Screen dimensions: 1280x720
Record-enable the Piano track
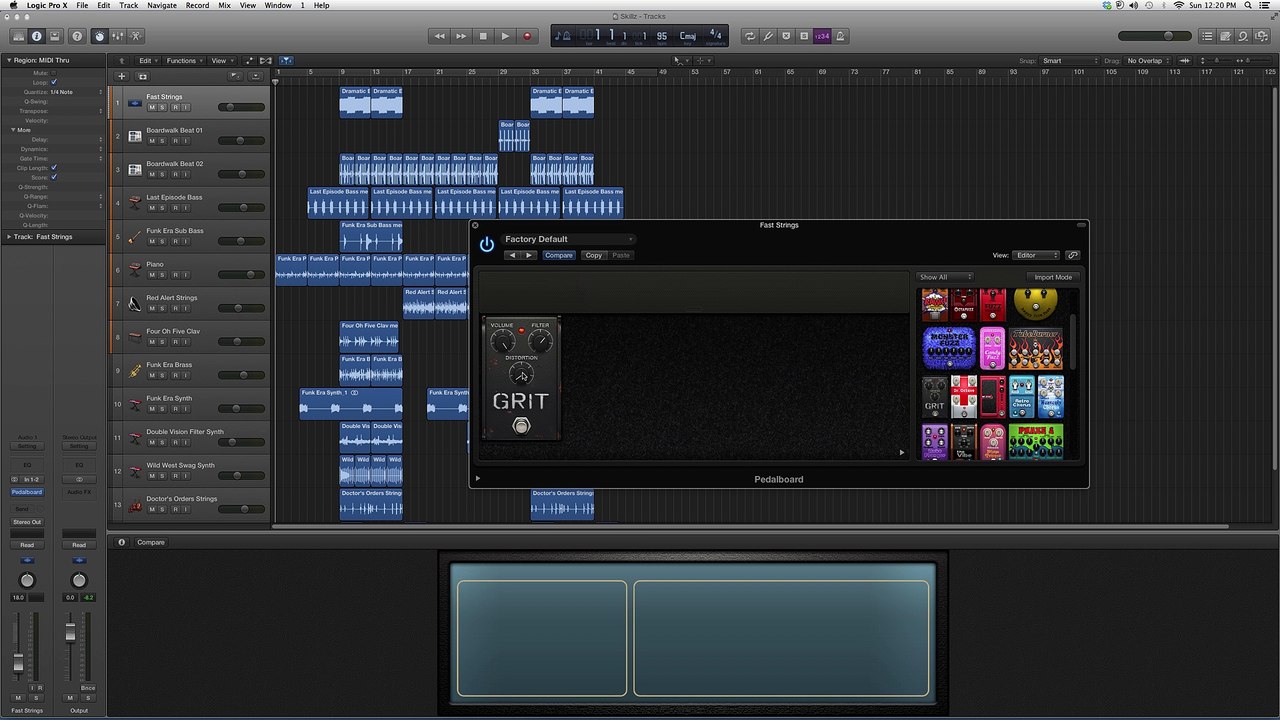coord(174,275)
